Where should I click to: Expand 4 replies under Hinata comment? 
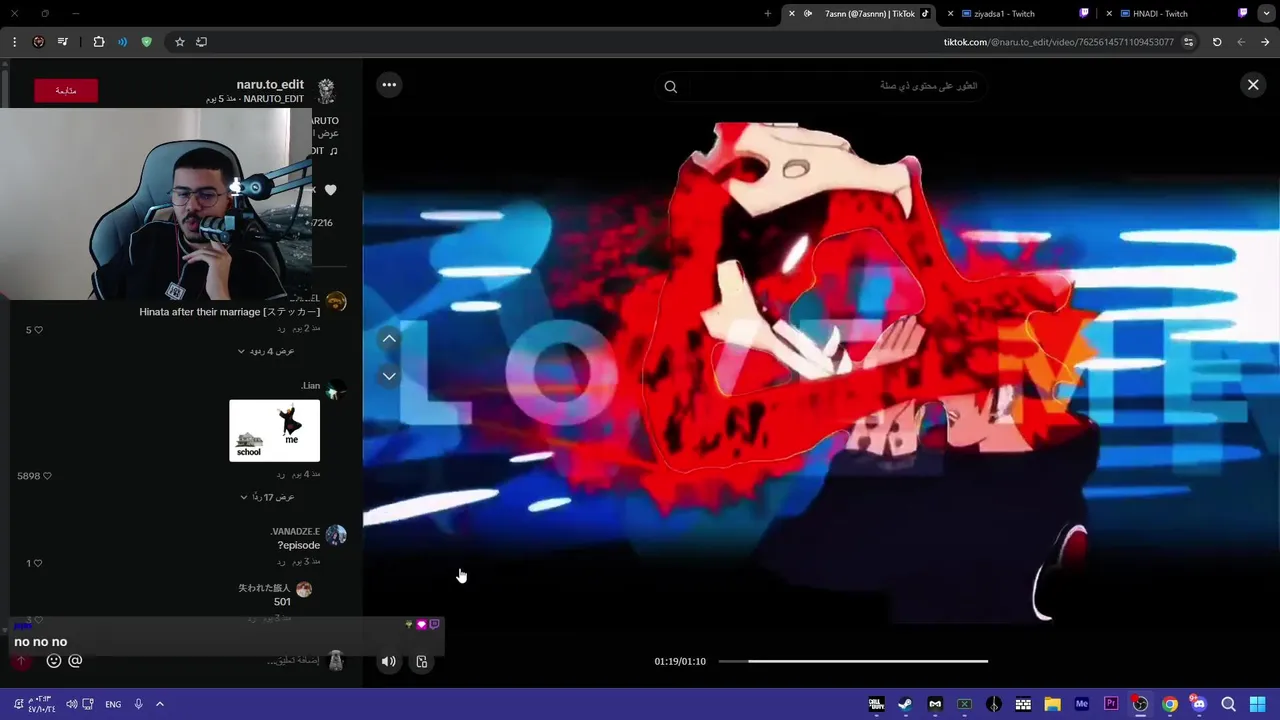266,351
